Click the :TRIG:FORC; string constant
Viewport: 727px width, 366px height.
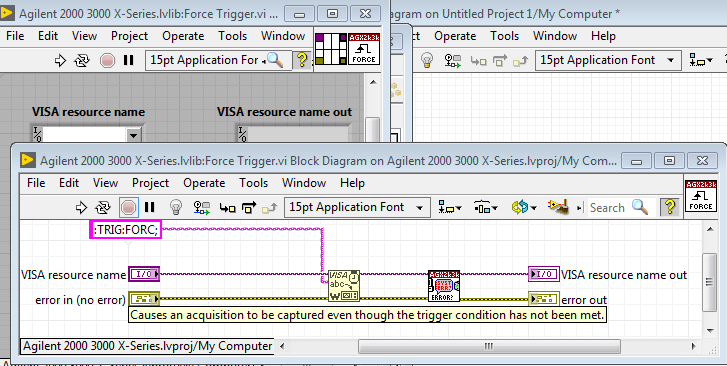point(125,230)
